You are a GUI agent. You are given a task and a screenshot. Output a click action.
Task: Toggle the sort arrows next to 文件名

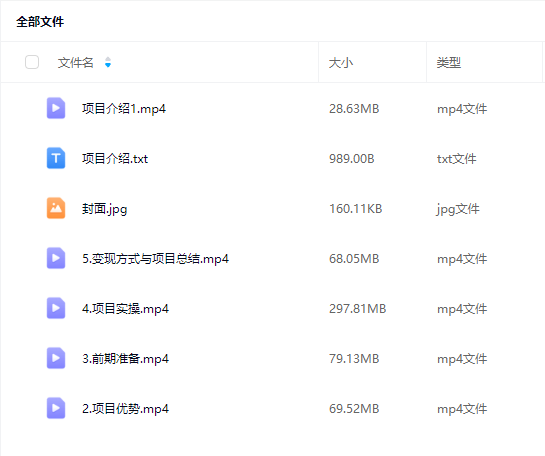(x=108, y=62)
